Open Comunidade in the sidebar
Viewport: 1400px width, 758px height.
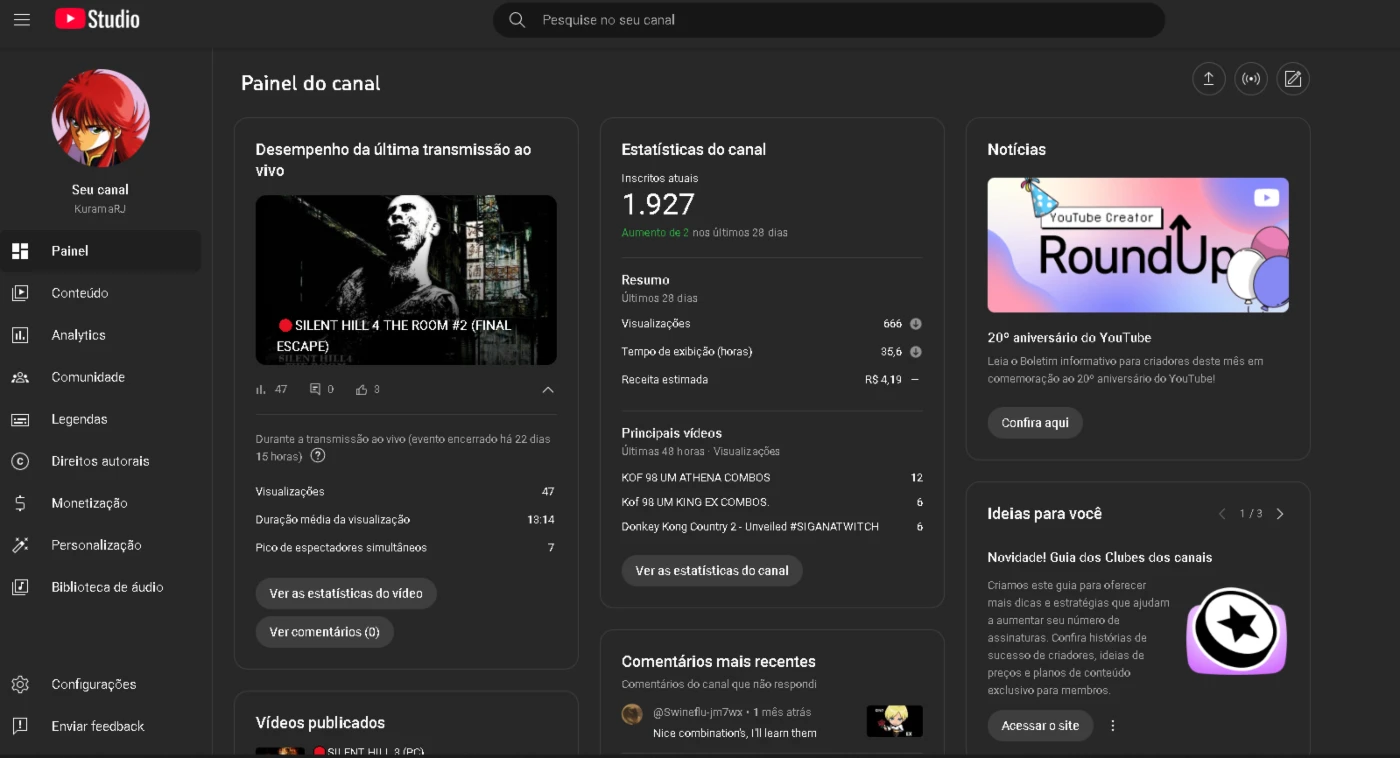click(x=100, y=377)
